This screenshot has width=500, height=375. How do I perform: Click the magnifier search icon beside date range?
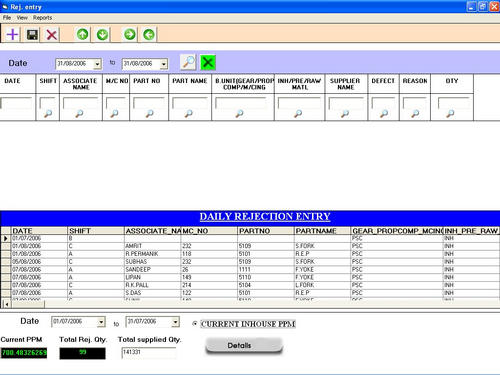(188, 62)
